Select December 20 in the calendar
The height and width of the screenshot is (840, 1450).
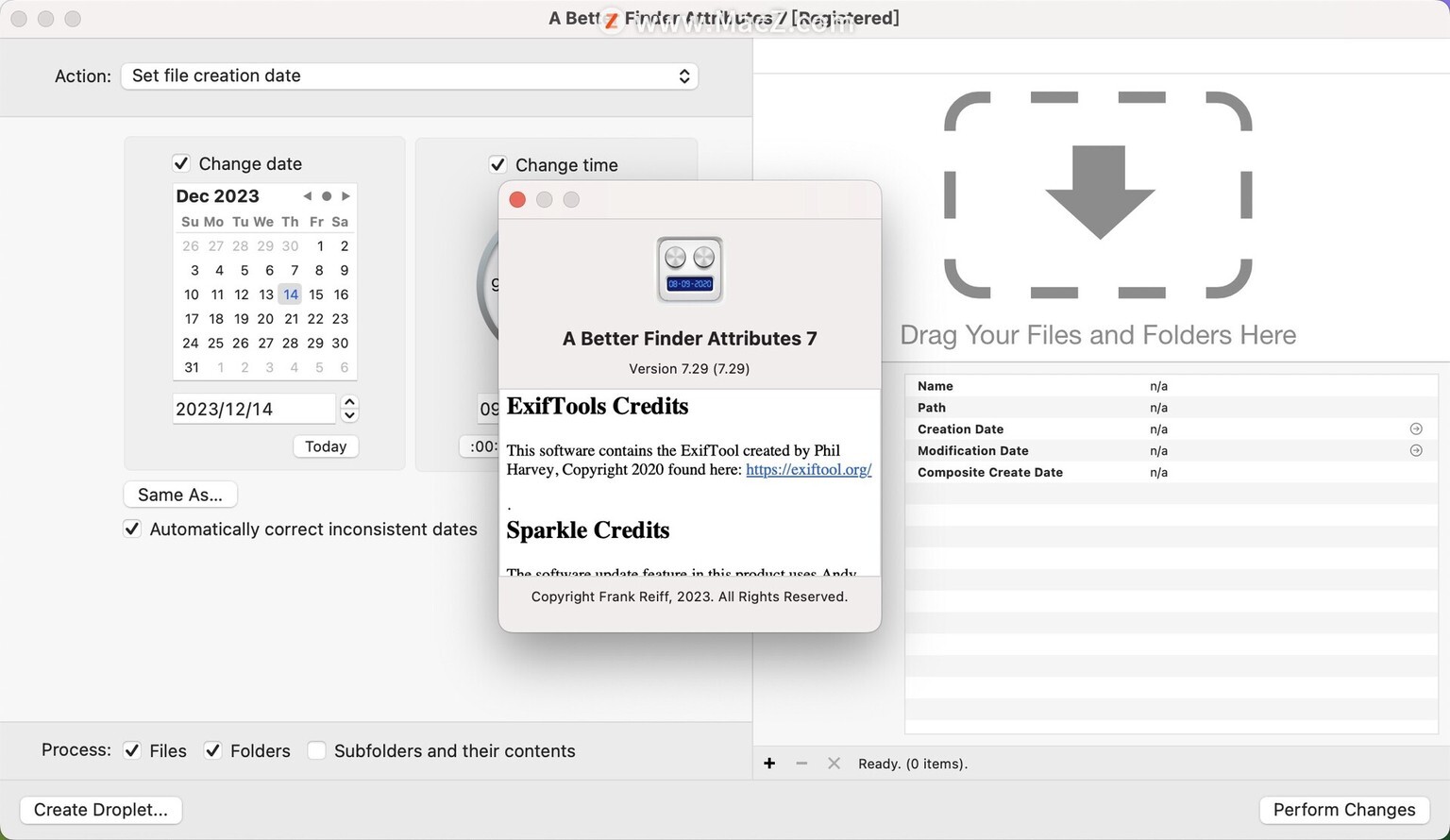(x=265, y=319)
